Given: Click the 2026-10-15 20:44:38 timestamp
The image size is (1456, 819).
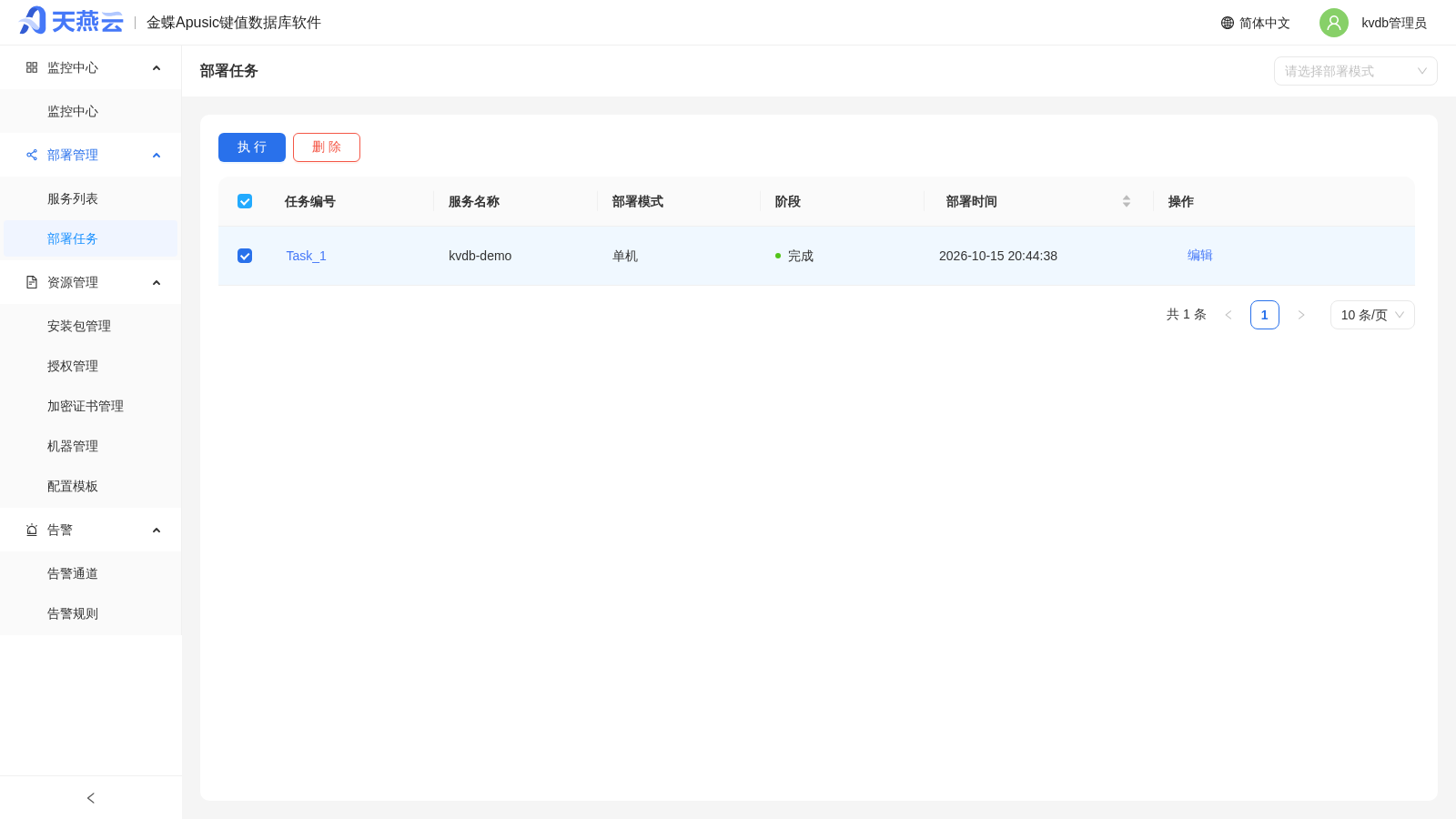Looking at the screenshot, I should [998, 256].
